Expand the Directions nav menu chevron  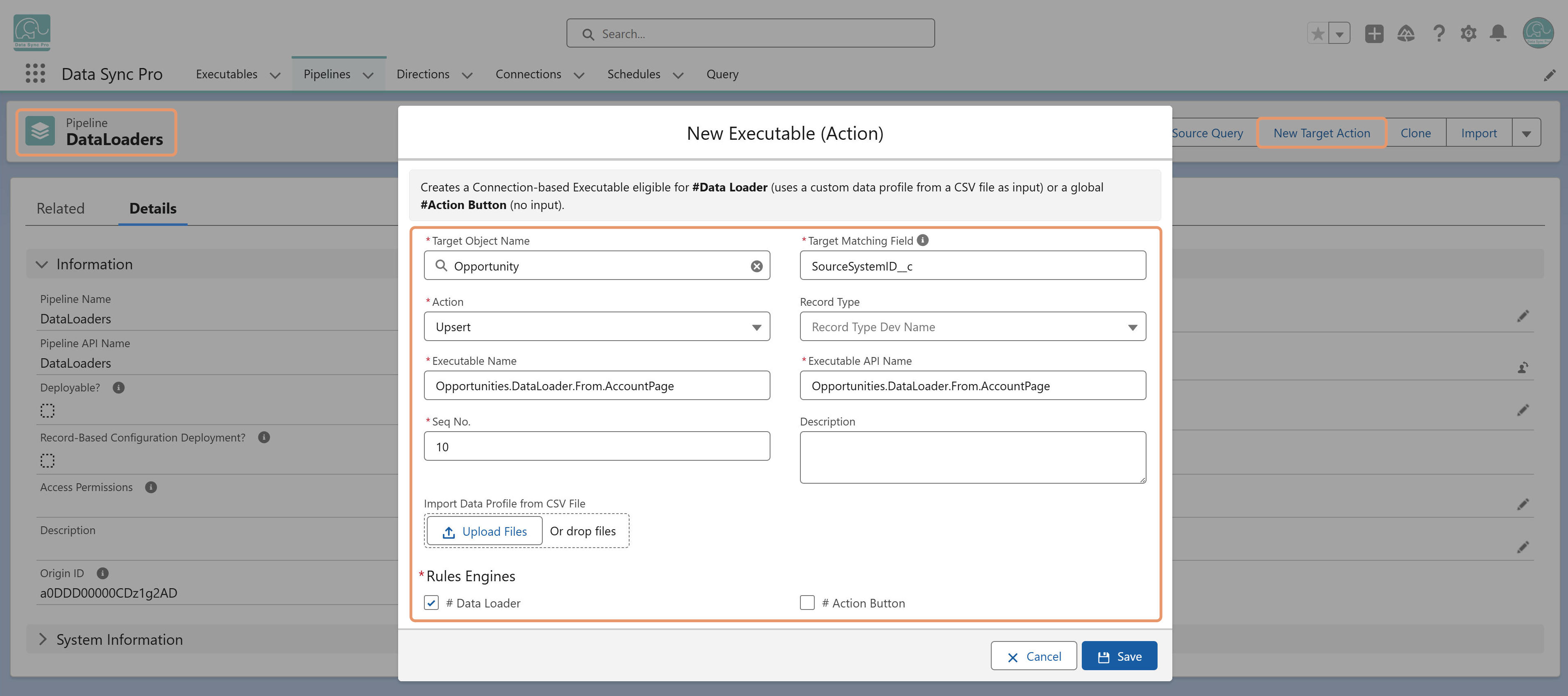tap(467, 75)
